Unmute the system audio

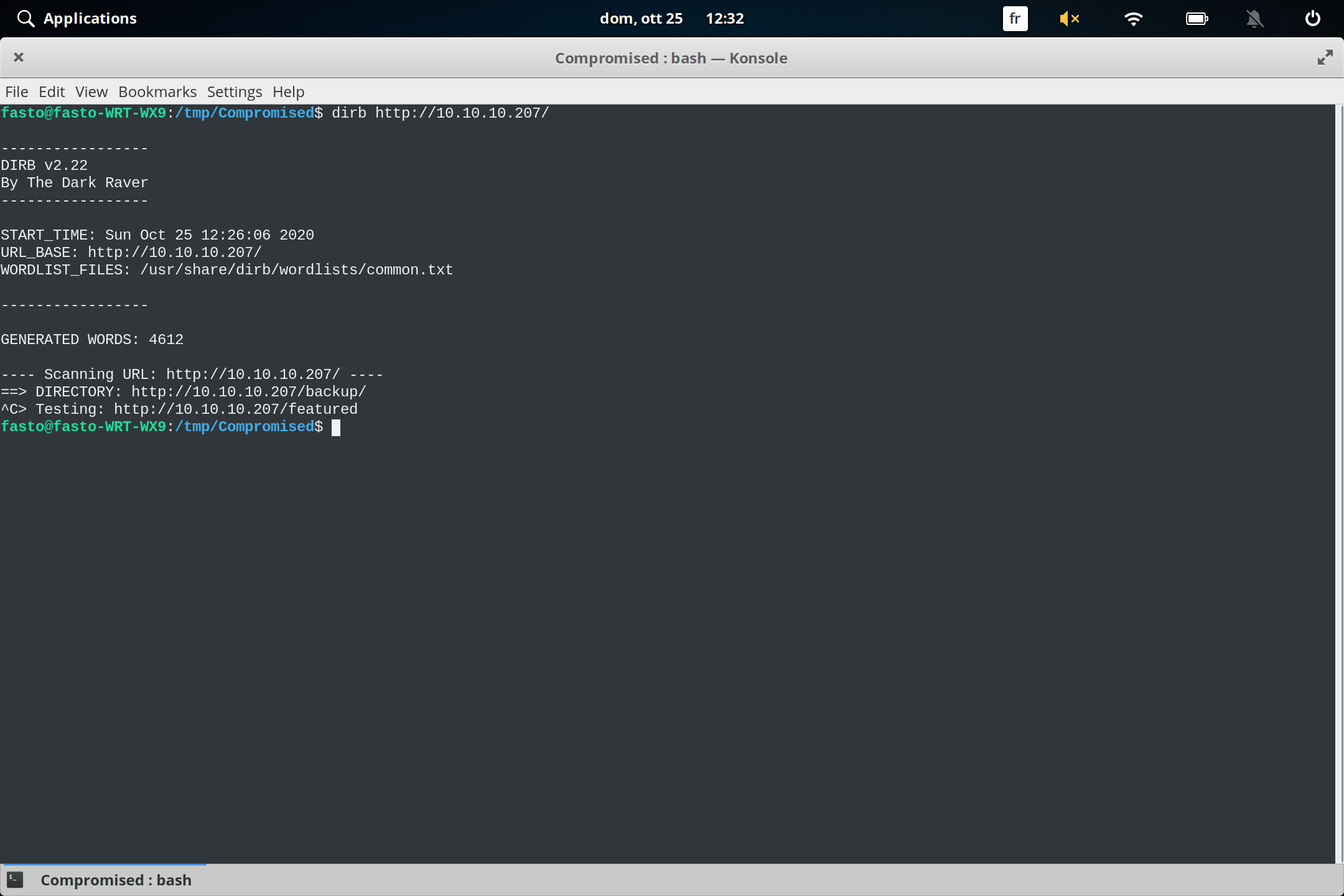tap(1069, 19)
